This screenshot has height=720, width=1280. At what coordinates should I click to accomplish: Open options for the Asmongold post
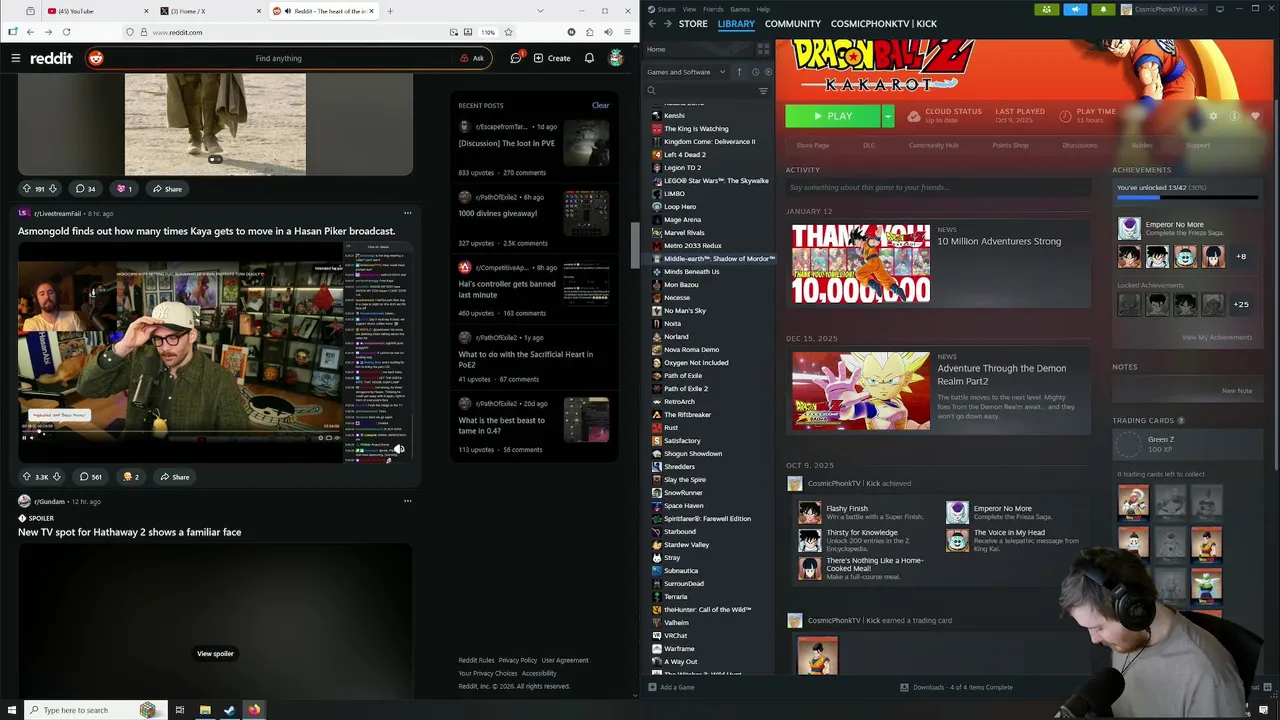click(x=407, y=213)
